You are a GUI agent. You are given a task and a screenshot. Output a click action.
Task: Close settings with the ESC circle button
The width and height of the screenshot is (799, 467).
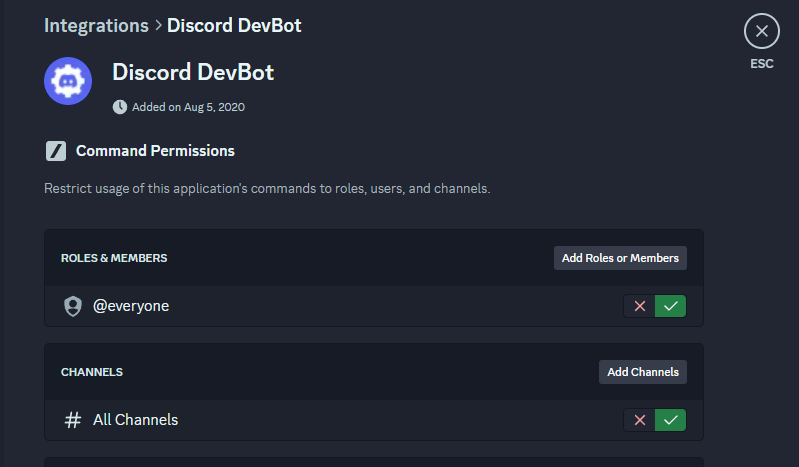[x=761, y=31]
